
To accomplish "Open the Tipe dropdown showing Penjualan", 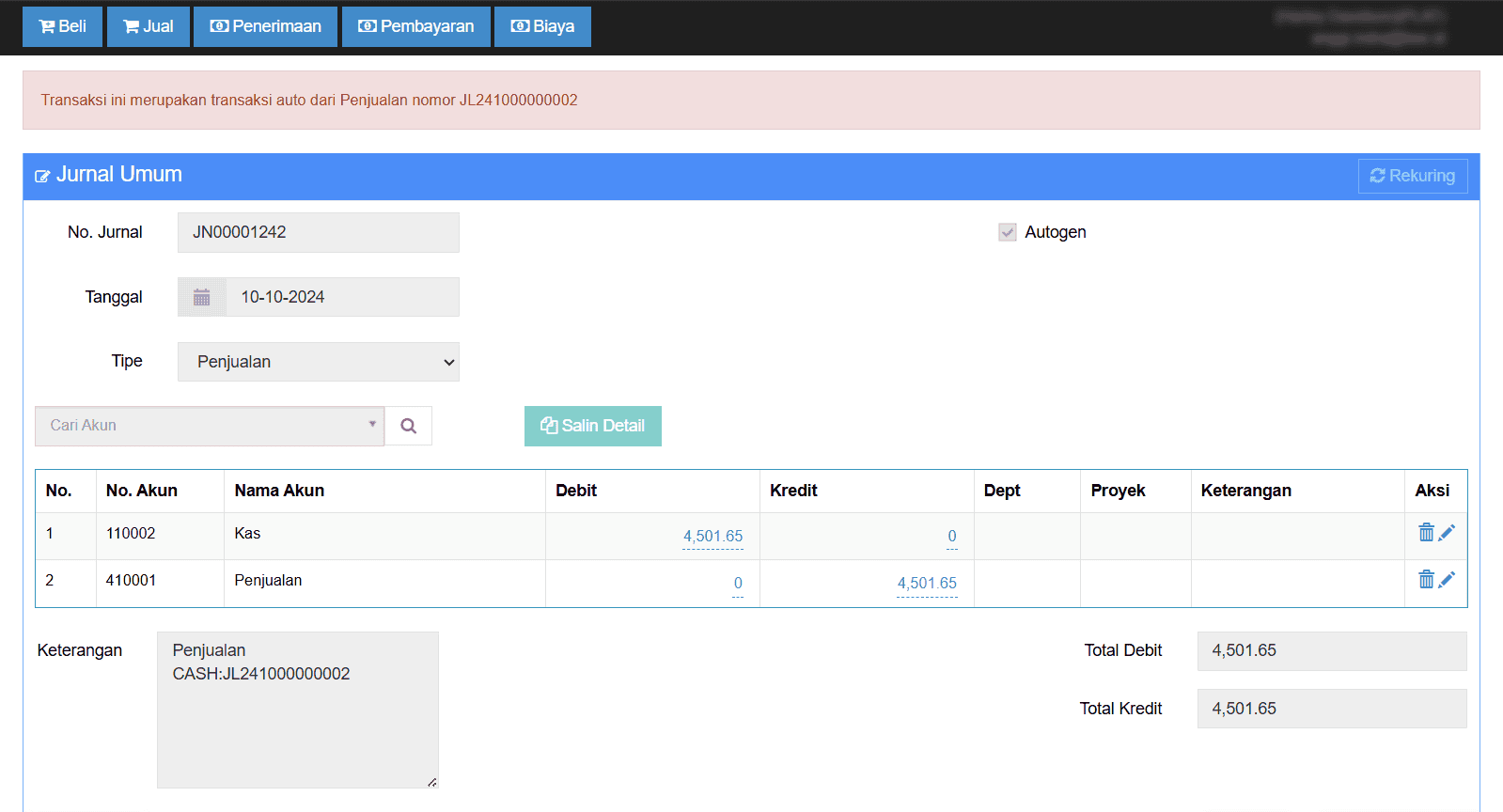I will click(319, 362).
